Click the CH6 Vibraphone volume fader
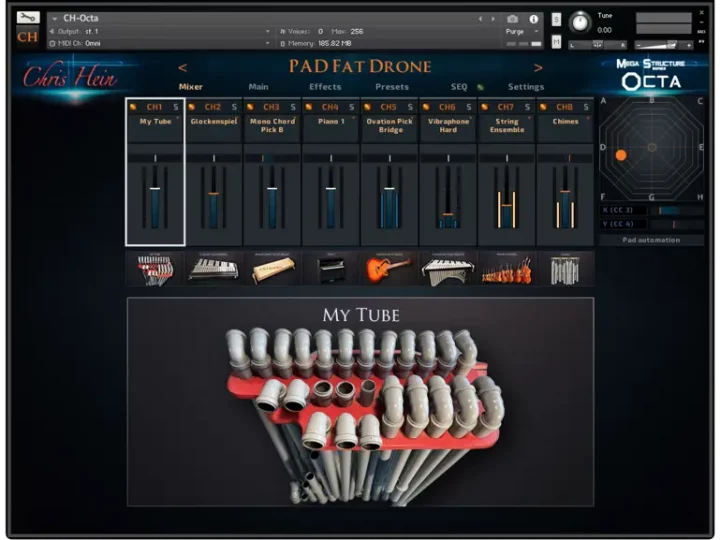 pyautogui.click(x=448, y=214)
